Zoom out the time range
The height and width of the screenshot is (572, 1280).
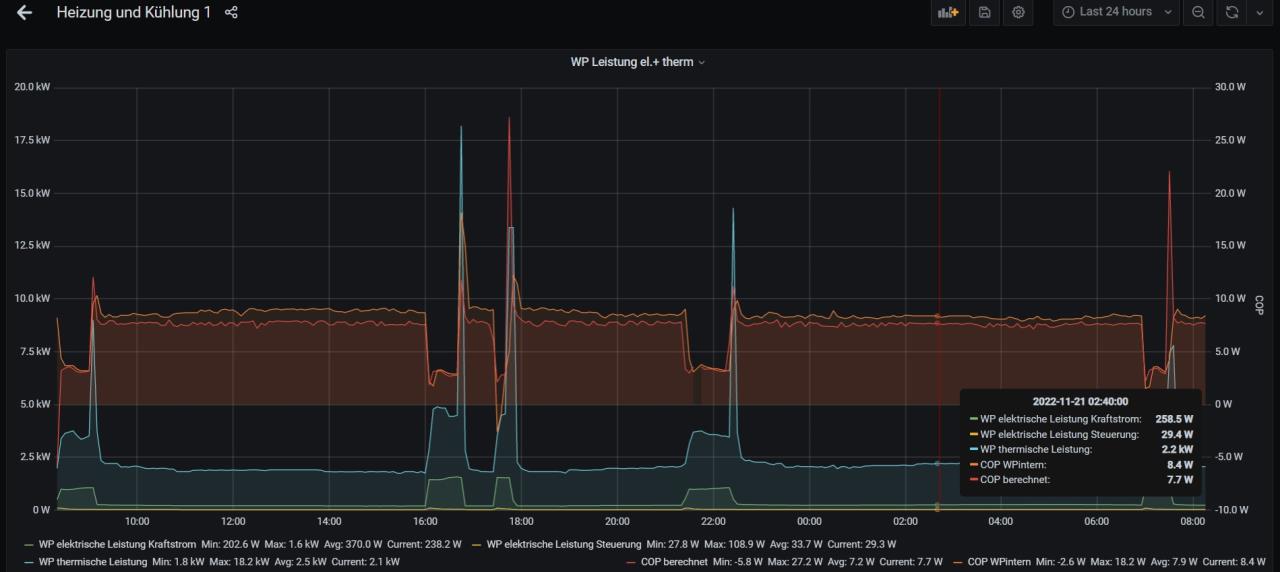pyautogui.click(x=1198, y=12)
